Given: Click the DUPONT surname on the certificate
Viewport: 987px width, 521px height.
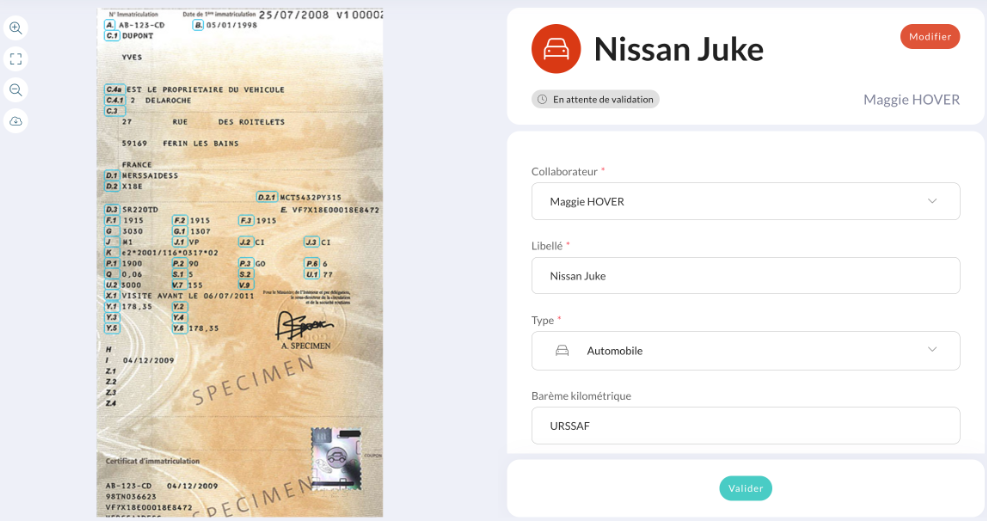Looking at the screenshot, I should coord(137,36).
